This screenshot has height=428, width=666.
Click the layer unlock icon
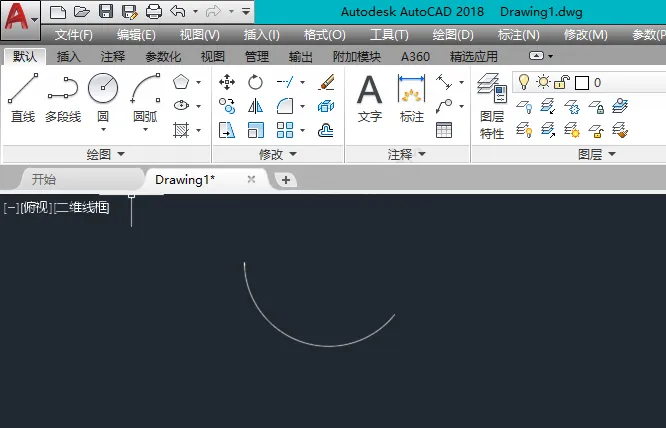coord(596,130)
